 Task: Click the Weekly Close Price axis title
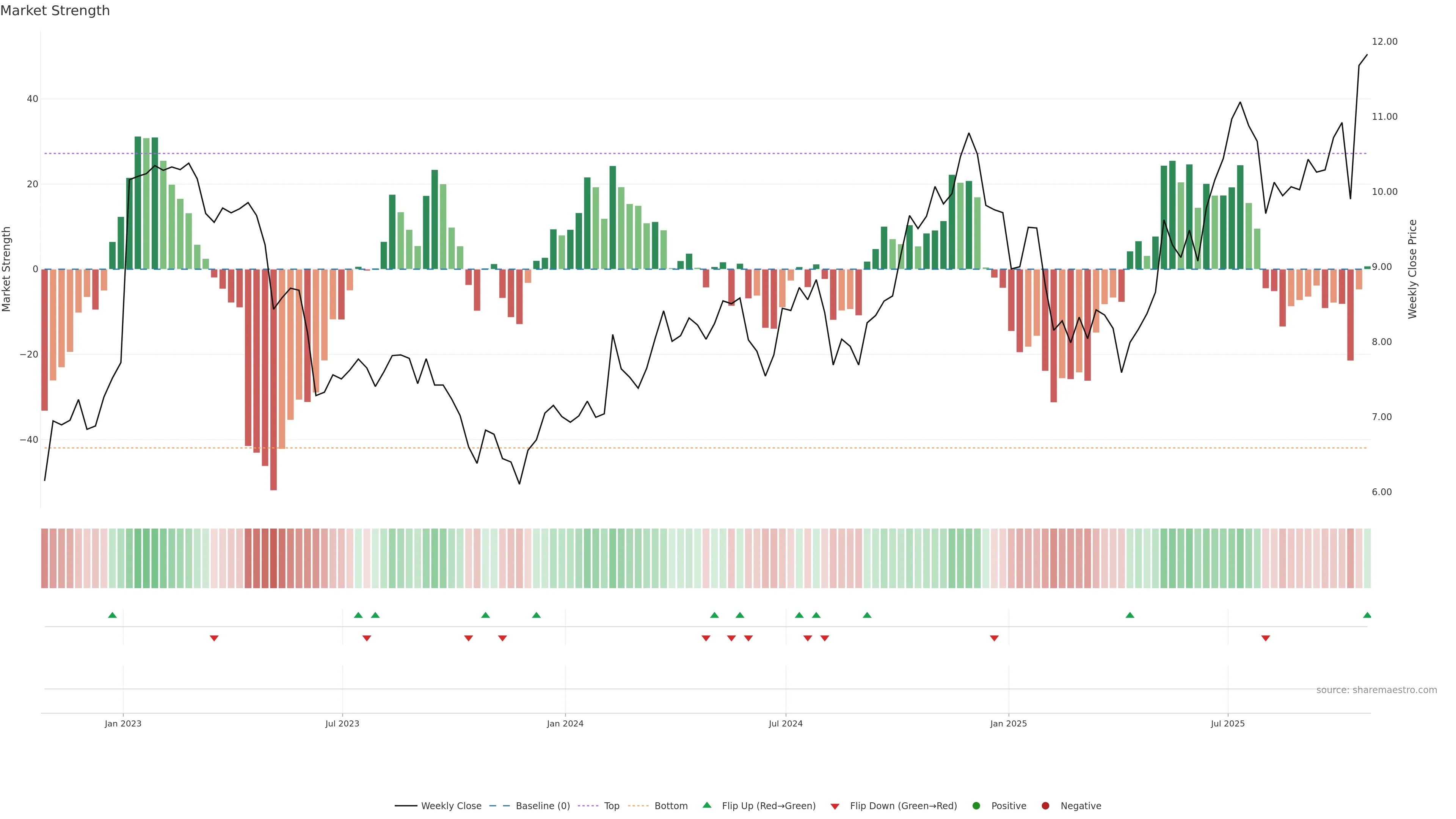coord(1412,269)
